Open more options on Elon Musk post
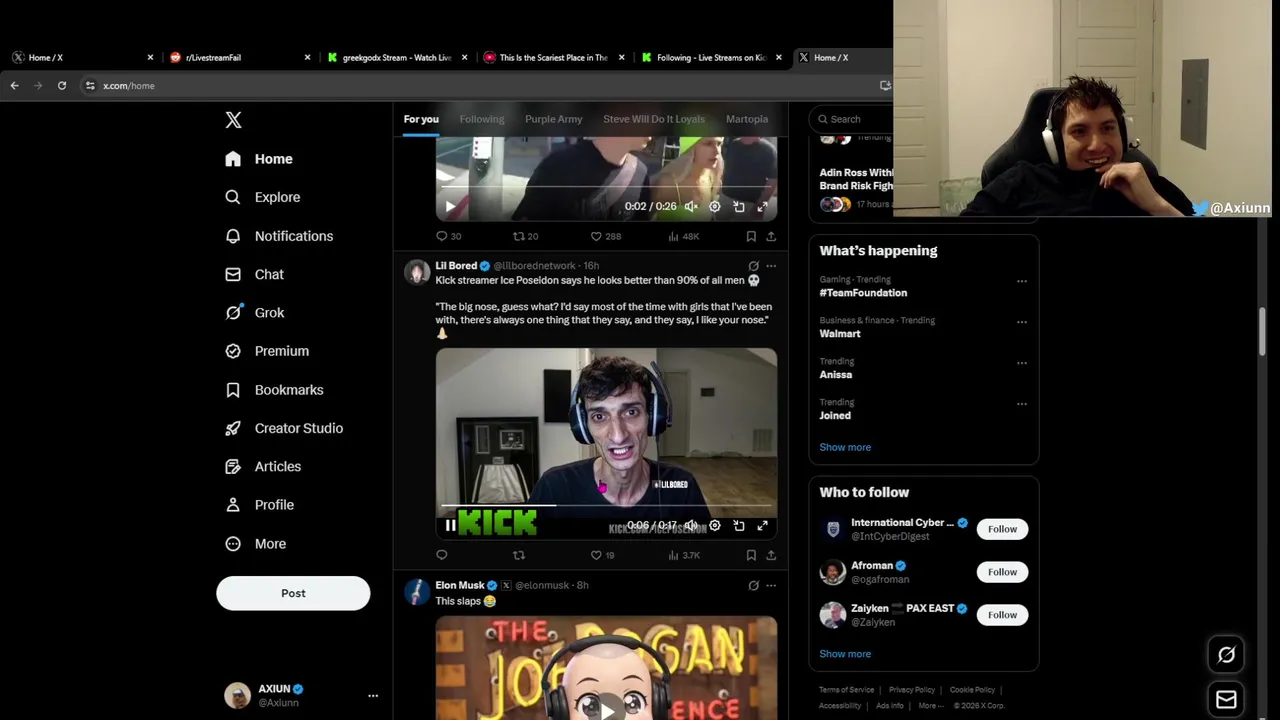The width and height of the screenshot is (1280, 720). pyautogui.click(x=771, y=585)
